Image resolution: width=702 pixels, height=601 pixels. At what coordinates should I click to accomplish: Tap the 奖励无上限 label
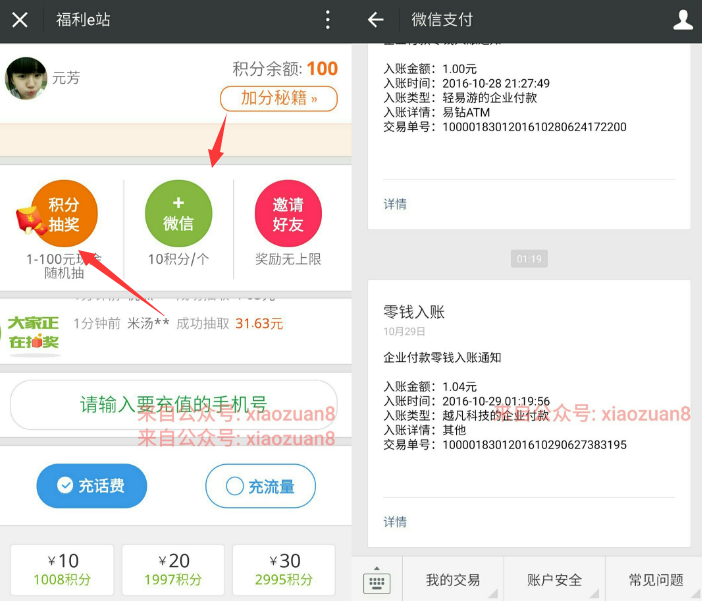[x=288, y=259]
